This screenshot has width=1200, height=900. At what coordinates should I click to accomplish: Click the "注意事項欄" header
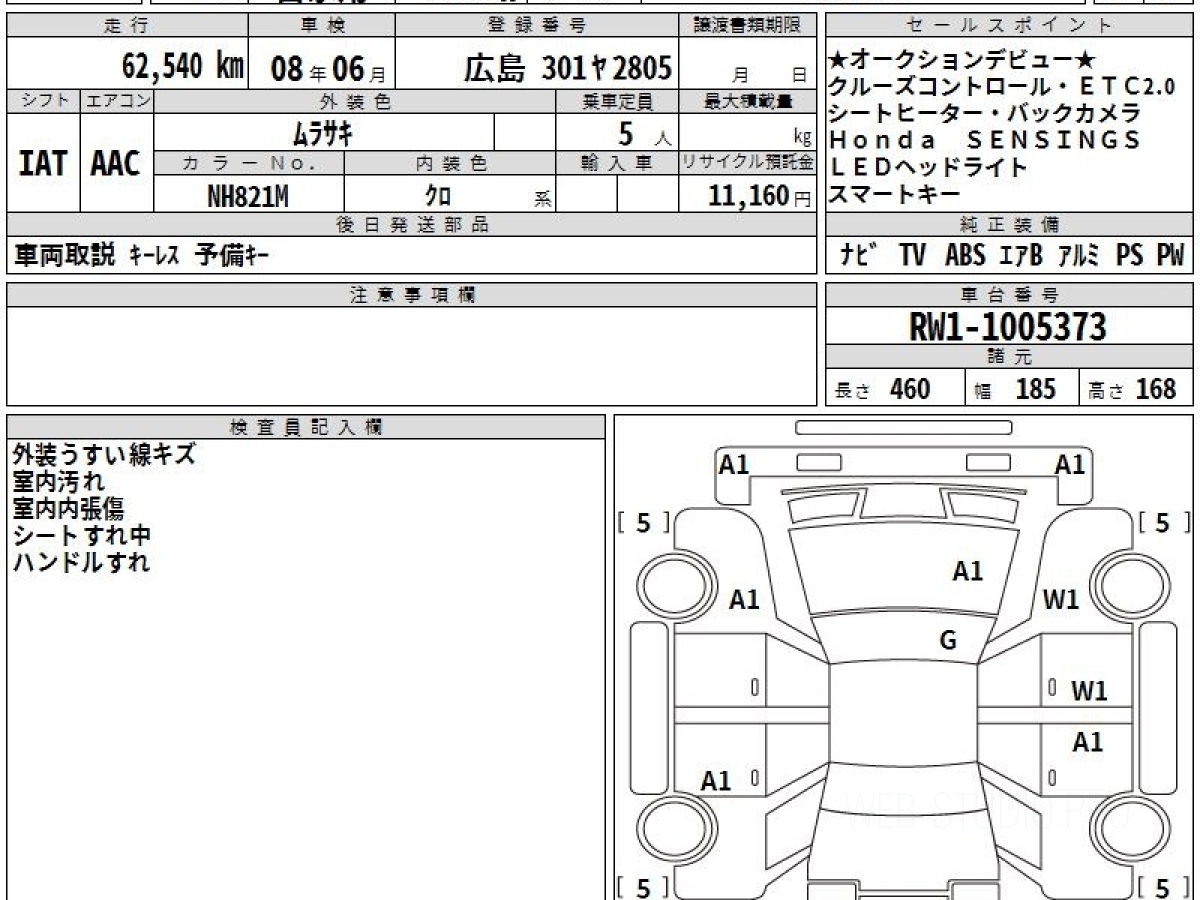click(412, 295)
